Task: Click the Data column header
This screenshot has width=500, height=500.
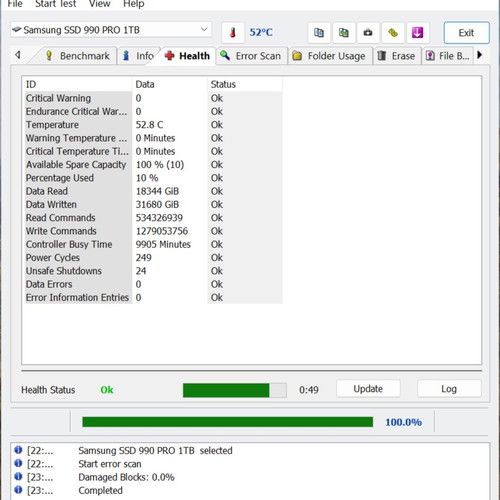Action: click(x=170, y=84)
